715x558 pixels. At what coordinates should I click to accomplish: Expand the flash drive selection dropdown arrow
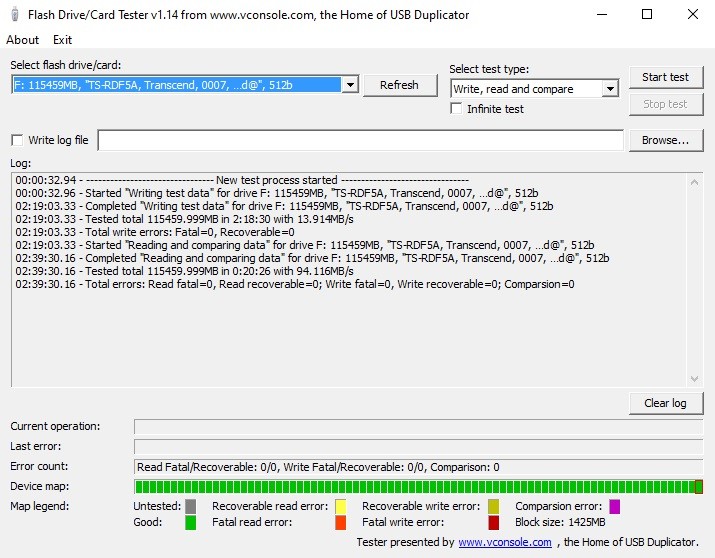tap(350, 85)
